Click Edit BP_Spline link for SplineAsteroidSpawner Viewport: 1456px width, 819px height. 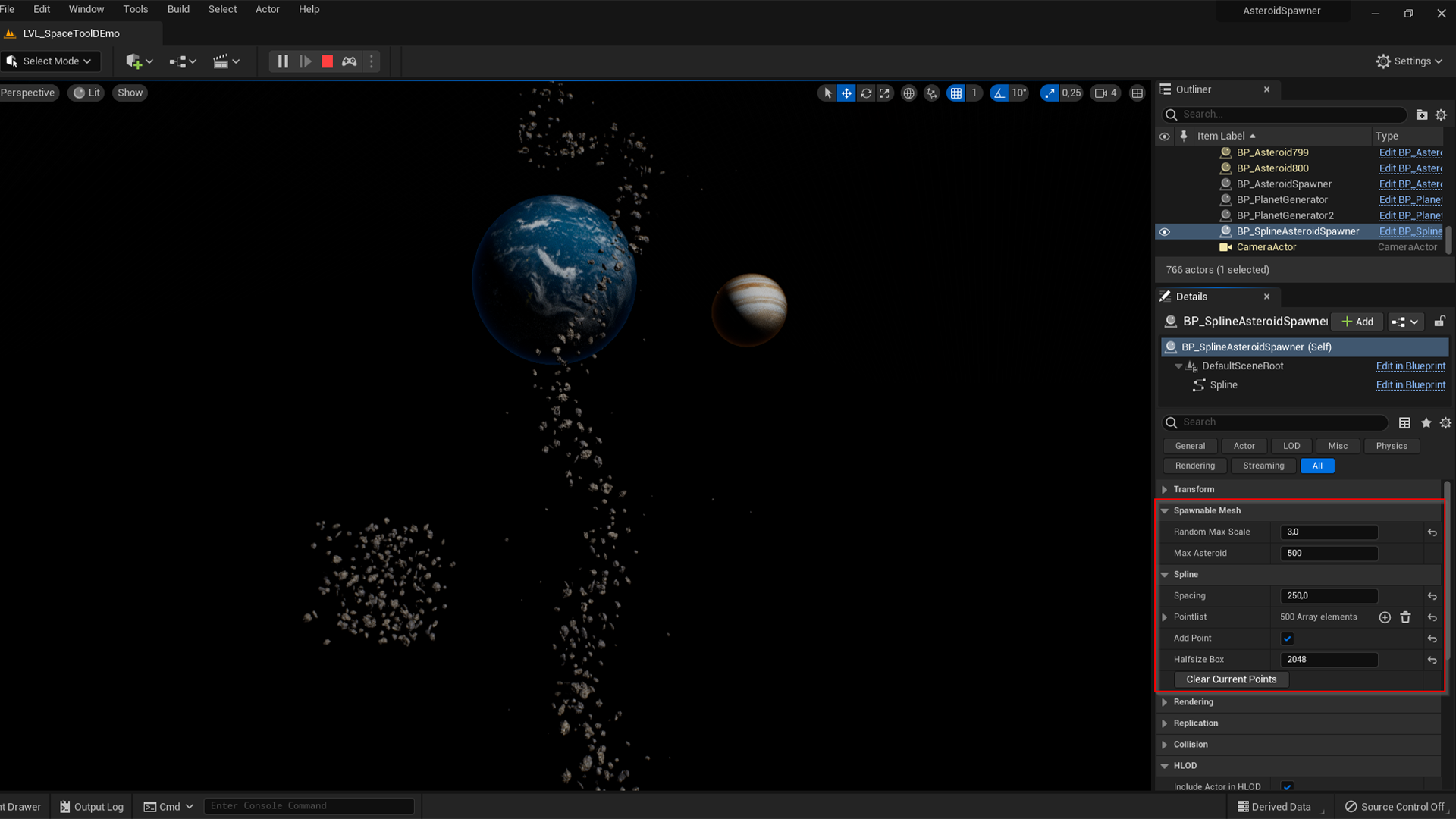click(x=1410, y=231)
